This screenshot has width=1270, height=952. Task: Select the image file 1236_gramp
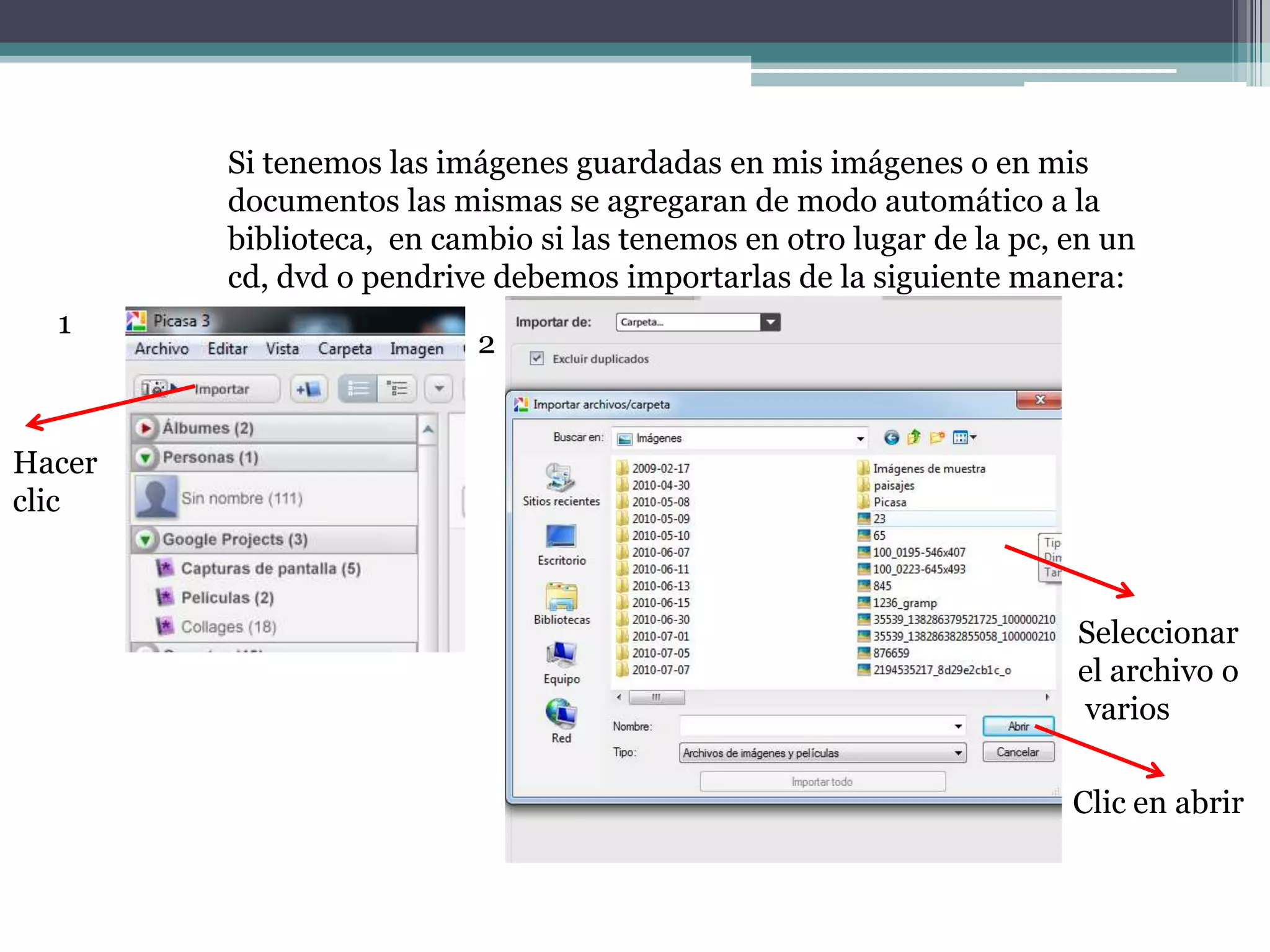897,602
